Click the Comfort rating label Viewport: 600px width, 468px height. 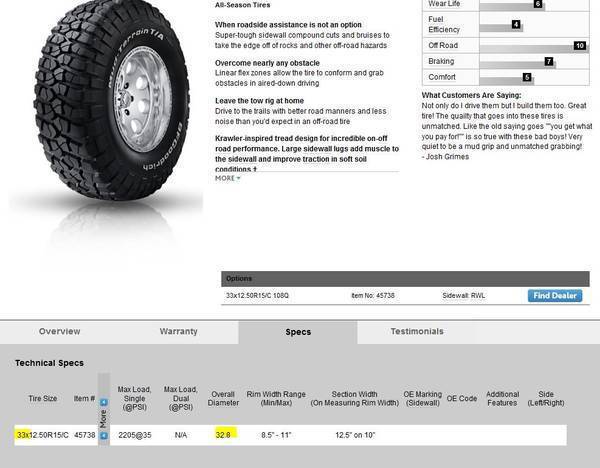(x=442, y=77)
